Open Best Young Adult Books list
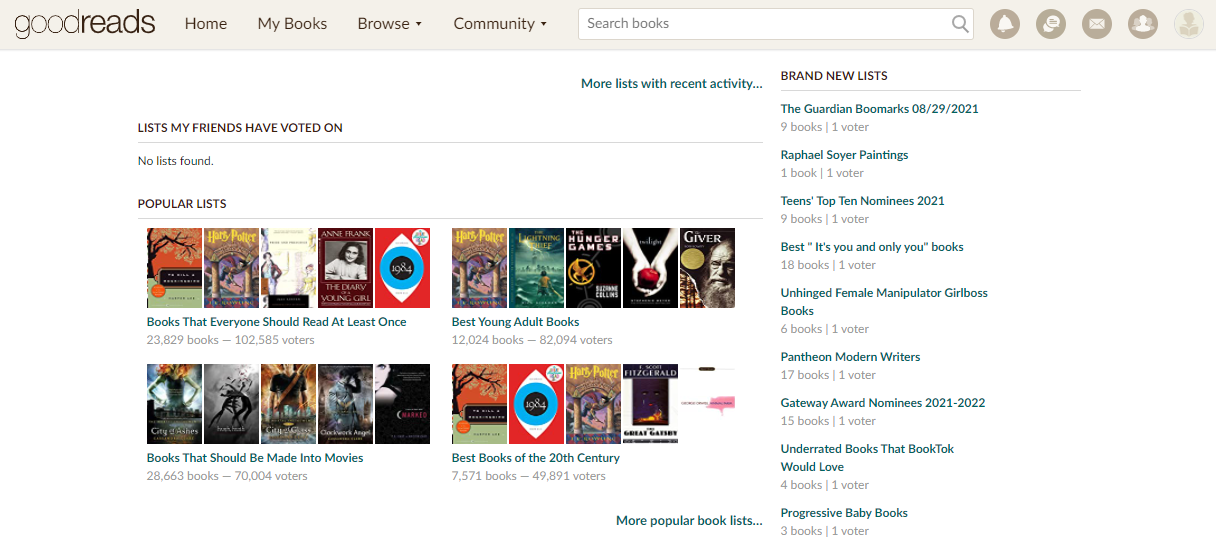1216x547 pixels. click(516, 322)
